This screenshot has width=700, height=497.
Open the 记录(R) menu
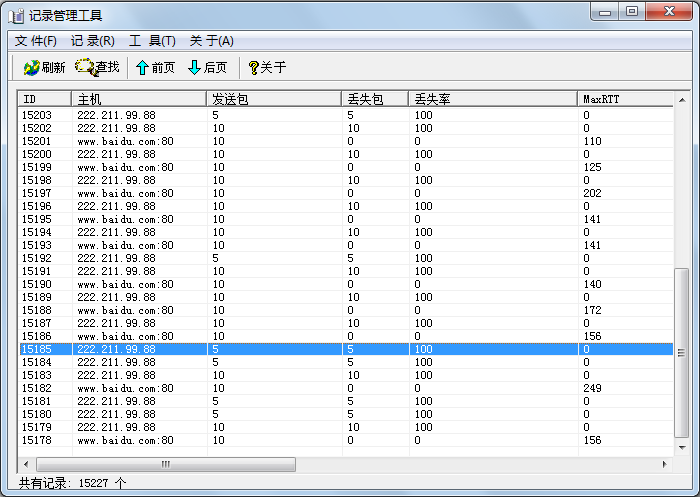[x=92, y=41]
